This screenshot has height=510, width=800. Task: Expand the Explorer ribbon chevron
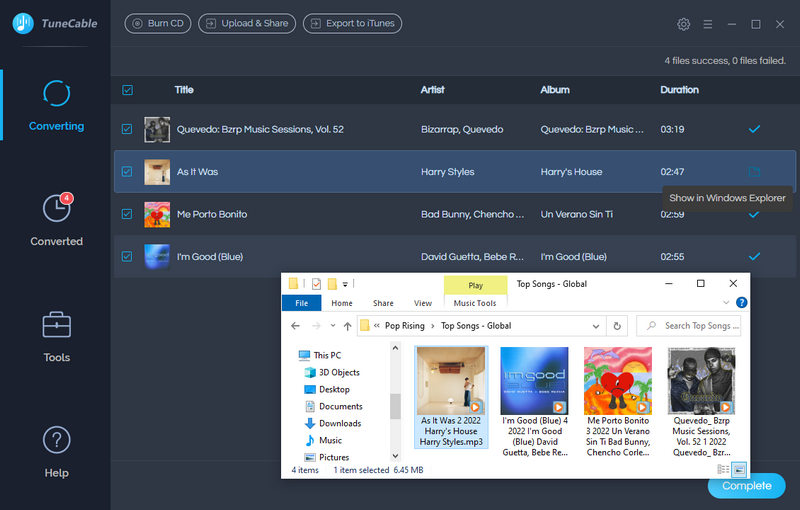pos(725,303)
